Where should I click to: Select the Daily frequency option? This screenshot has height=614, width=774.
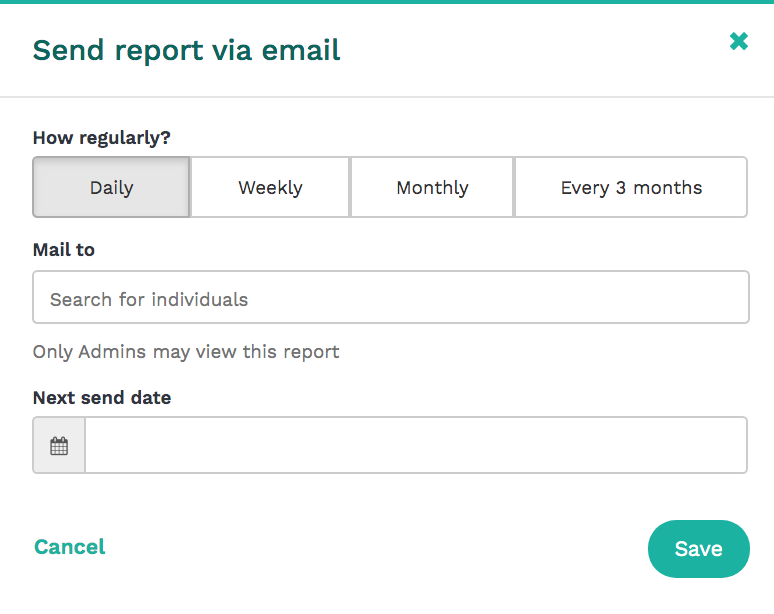pyautogui.click(x=112, y=187)
